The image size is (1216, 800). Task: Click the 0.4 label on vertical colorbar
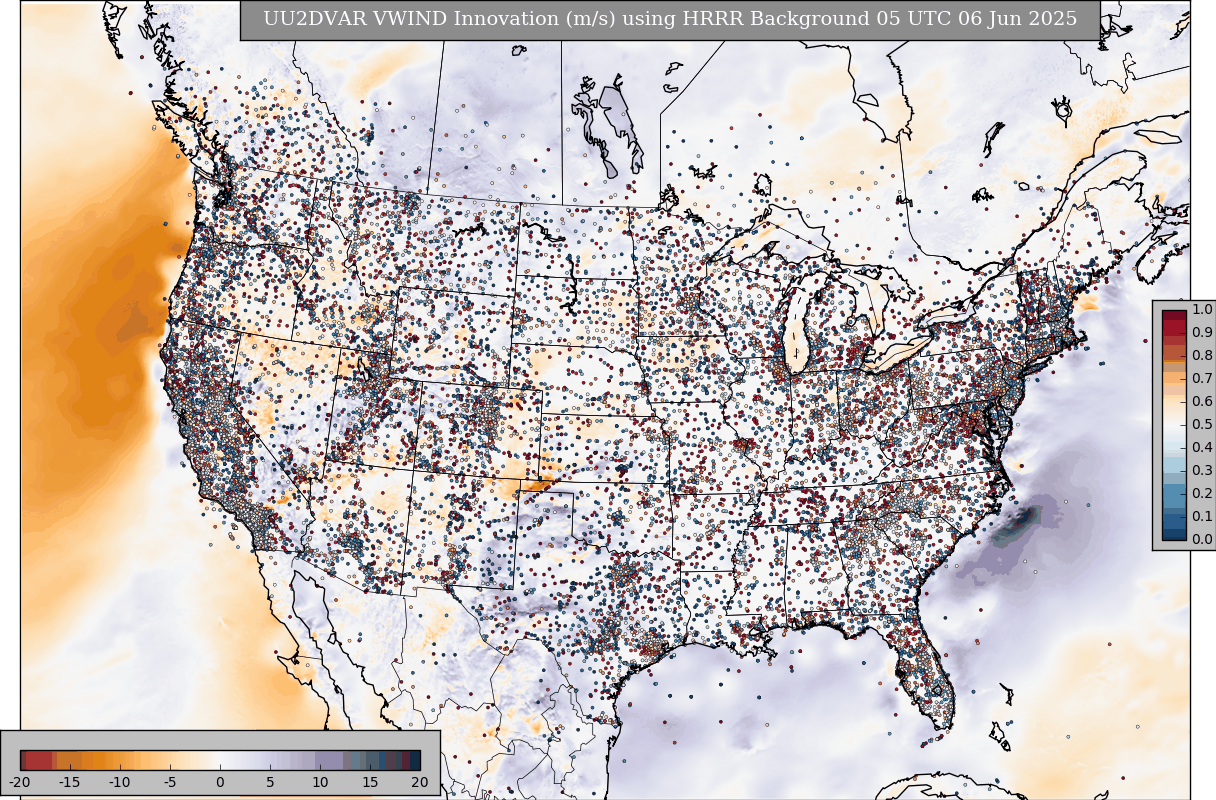pos(1202,448)
